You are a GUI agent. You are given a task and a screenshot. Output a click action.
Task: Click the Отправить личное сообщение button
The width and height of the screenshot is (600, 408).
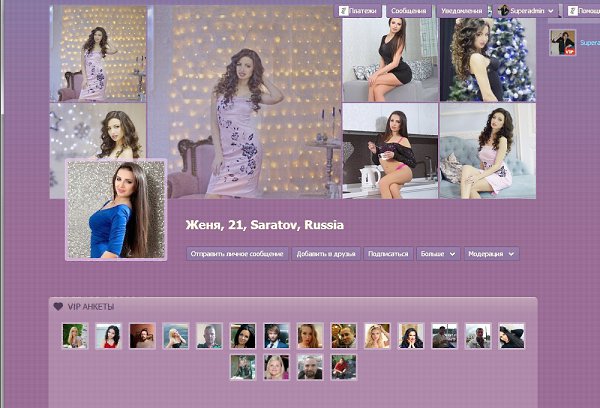237,253
